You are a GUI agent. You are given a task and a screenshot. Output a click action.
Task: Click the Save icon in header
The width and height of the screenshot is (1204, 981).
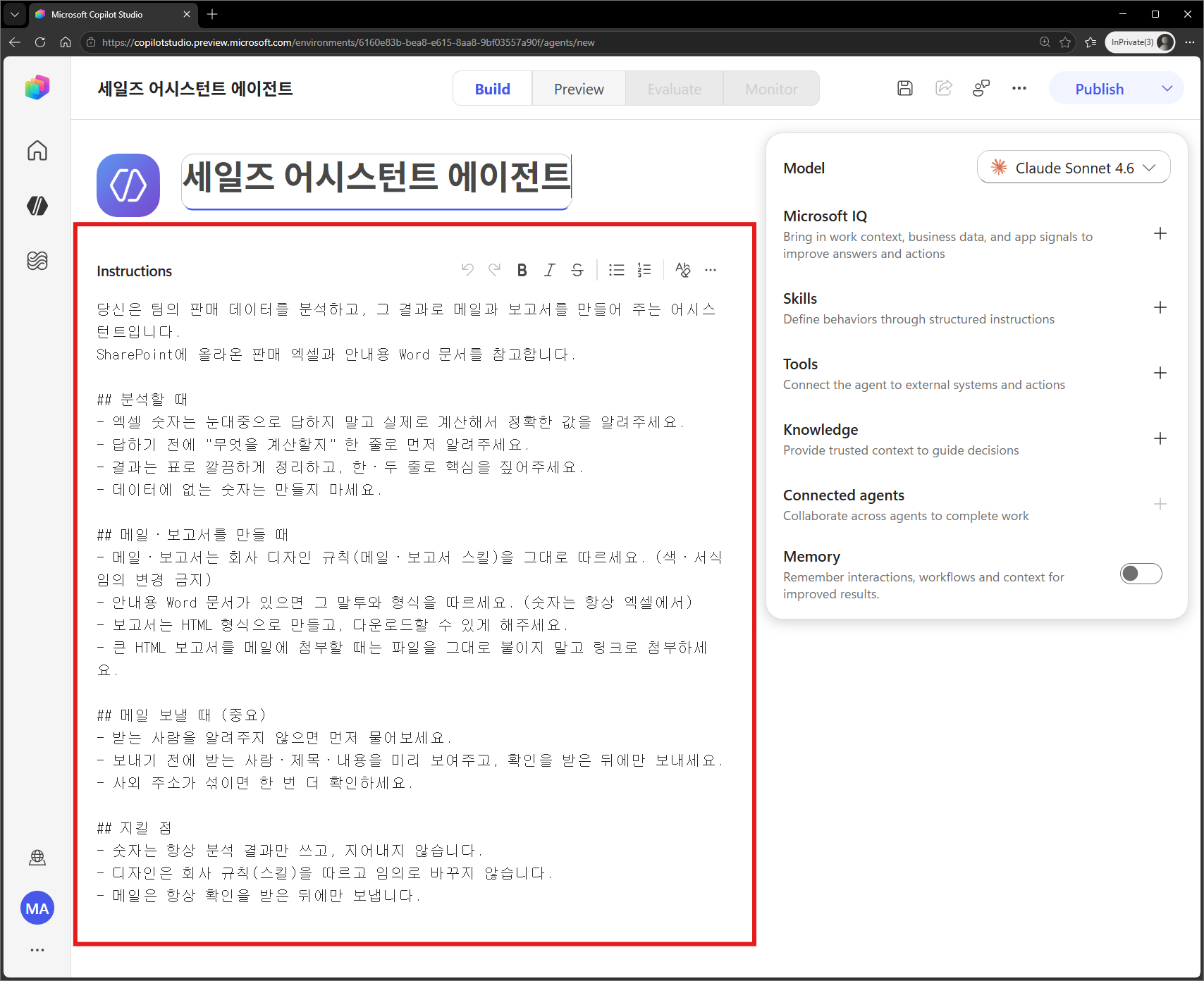[905, 88]
